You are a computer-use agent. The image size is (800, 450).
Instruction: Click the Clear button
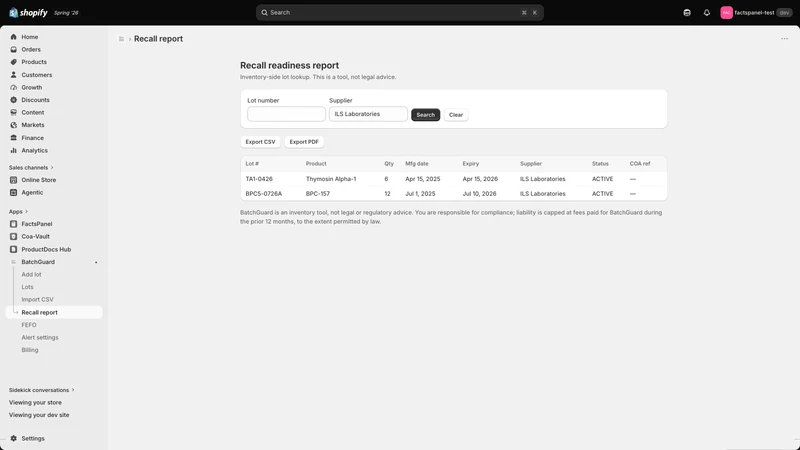click(x=456, y=115)
